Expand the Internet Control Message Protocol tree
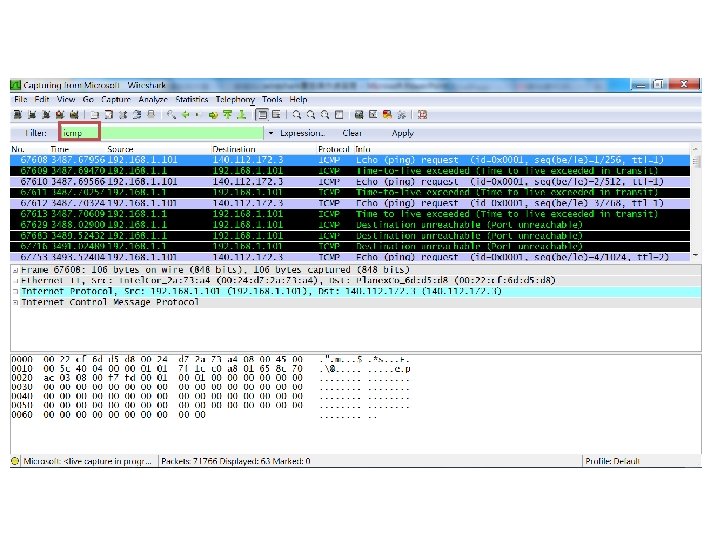 click(x=15, y=303)
